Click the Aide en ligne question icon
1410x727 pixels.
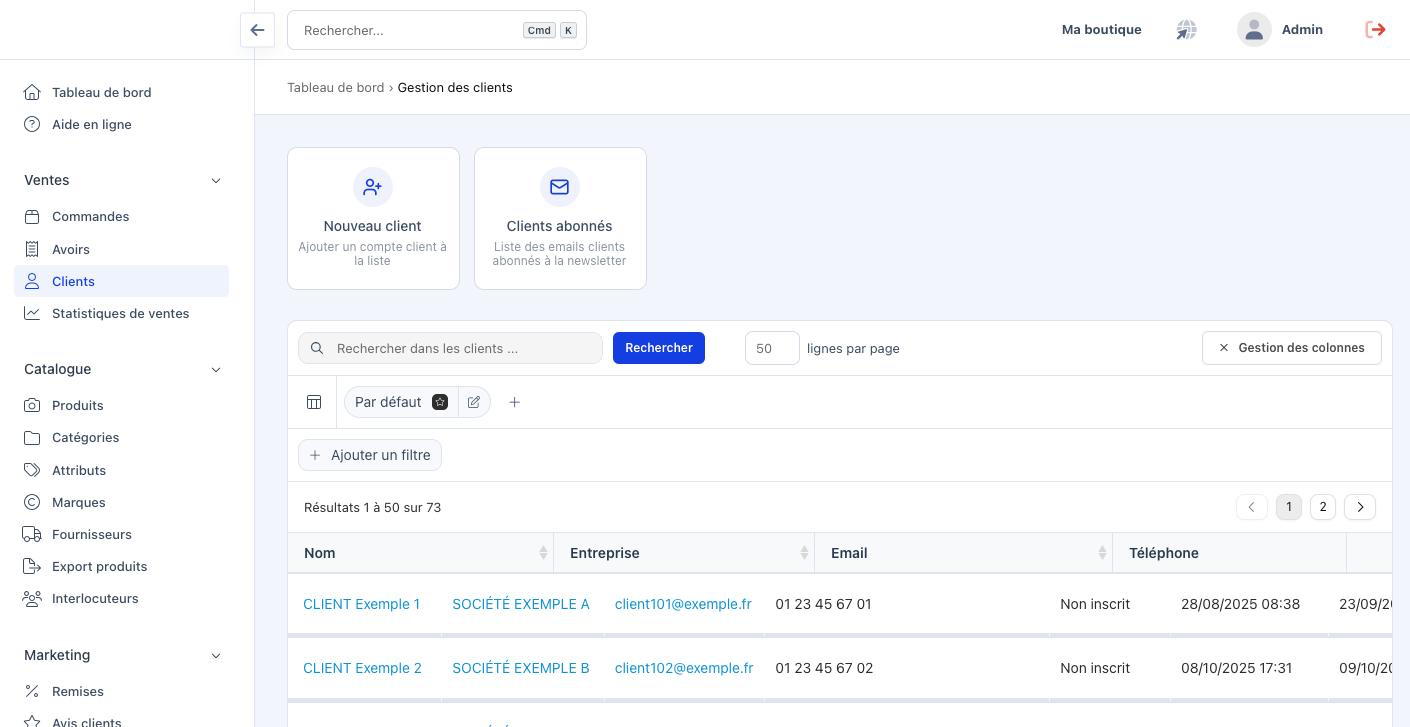32,124
